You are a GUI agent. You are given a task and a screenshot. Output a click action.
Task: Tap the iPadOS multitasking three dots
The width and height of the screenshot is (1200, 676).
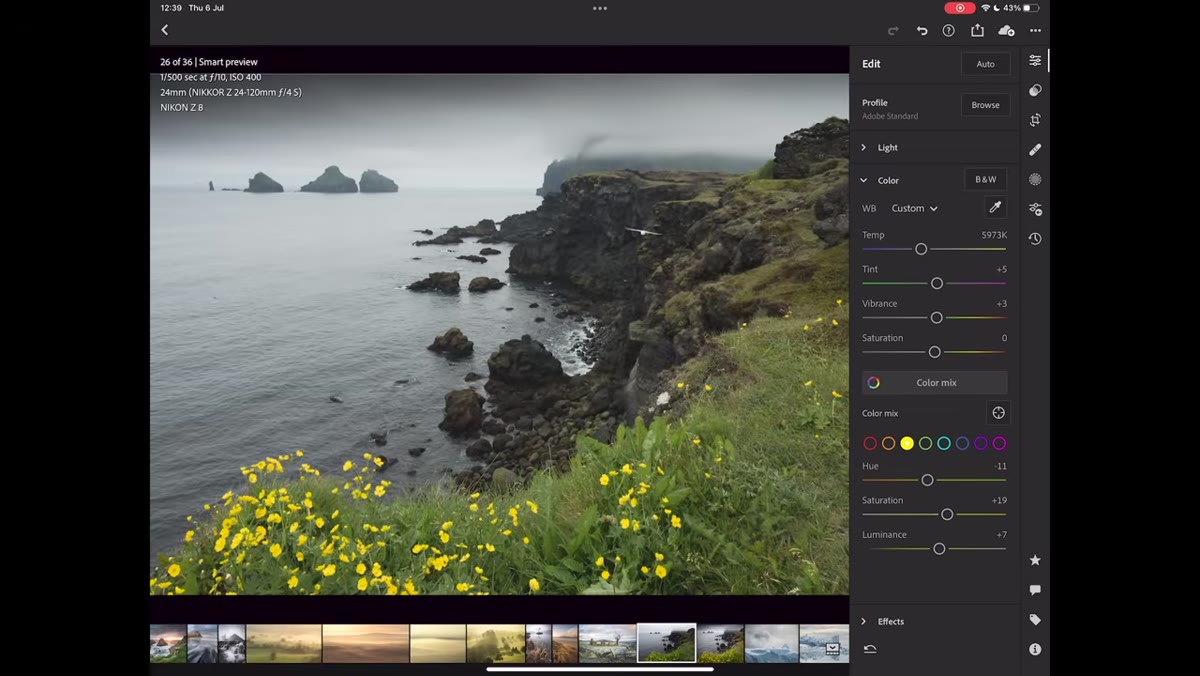click(x=600, y=8)
